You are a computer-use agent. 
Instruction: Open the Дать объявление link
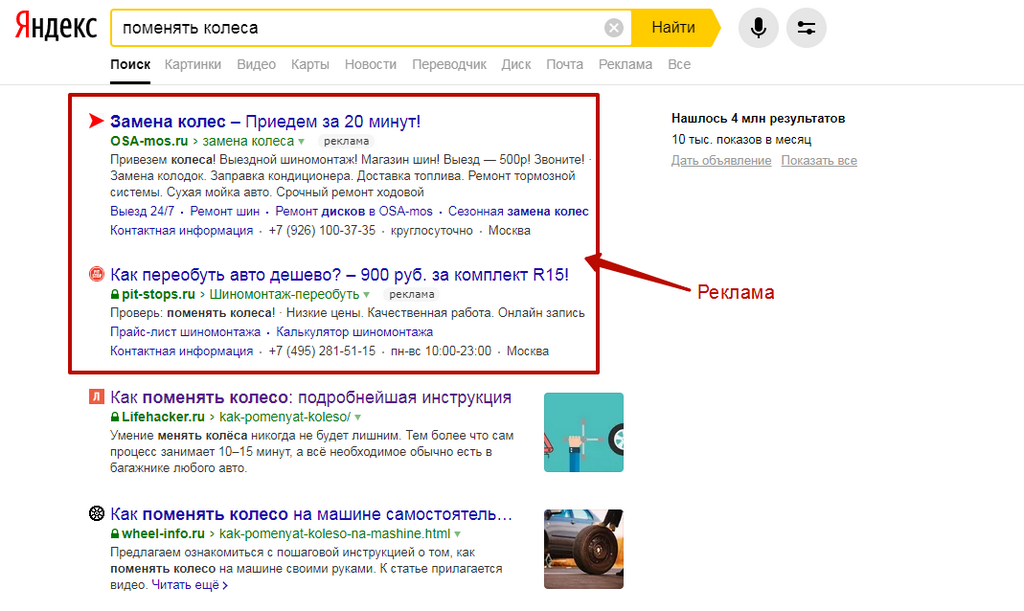click(721, 161)
